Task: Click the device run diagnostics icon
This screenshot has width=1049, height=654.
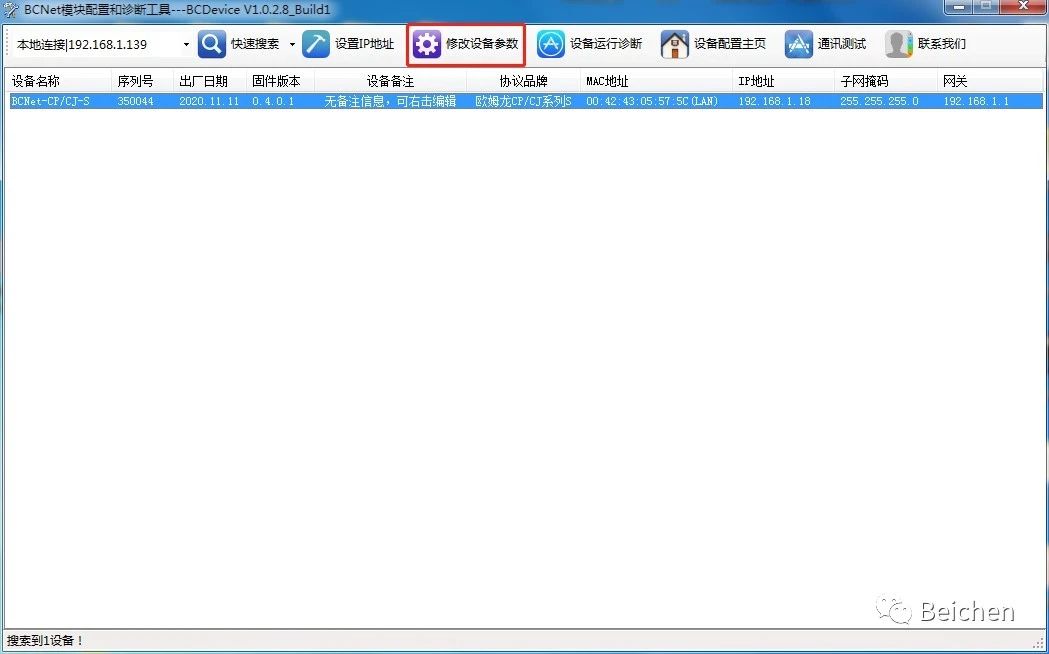Action: tap(551, 44)
